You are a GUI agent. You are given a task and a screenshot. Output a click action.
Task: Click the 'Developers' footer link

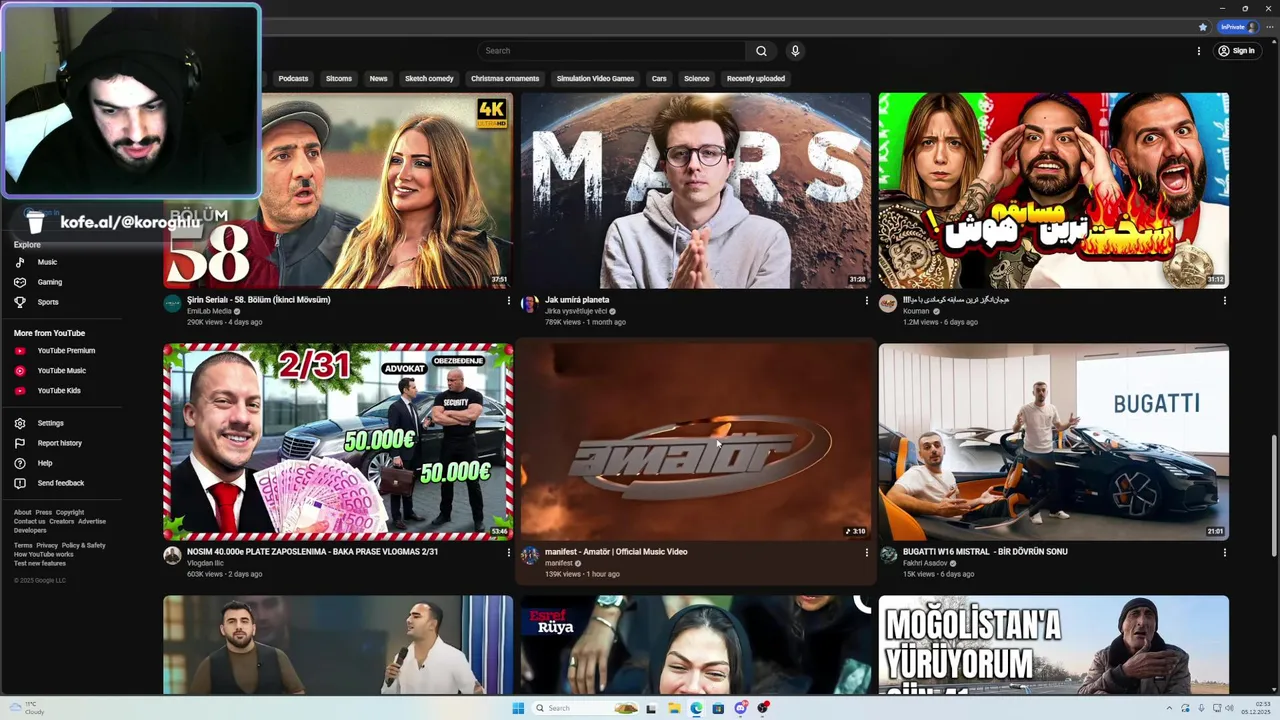[30, 530]
